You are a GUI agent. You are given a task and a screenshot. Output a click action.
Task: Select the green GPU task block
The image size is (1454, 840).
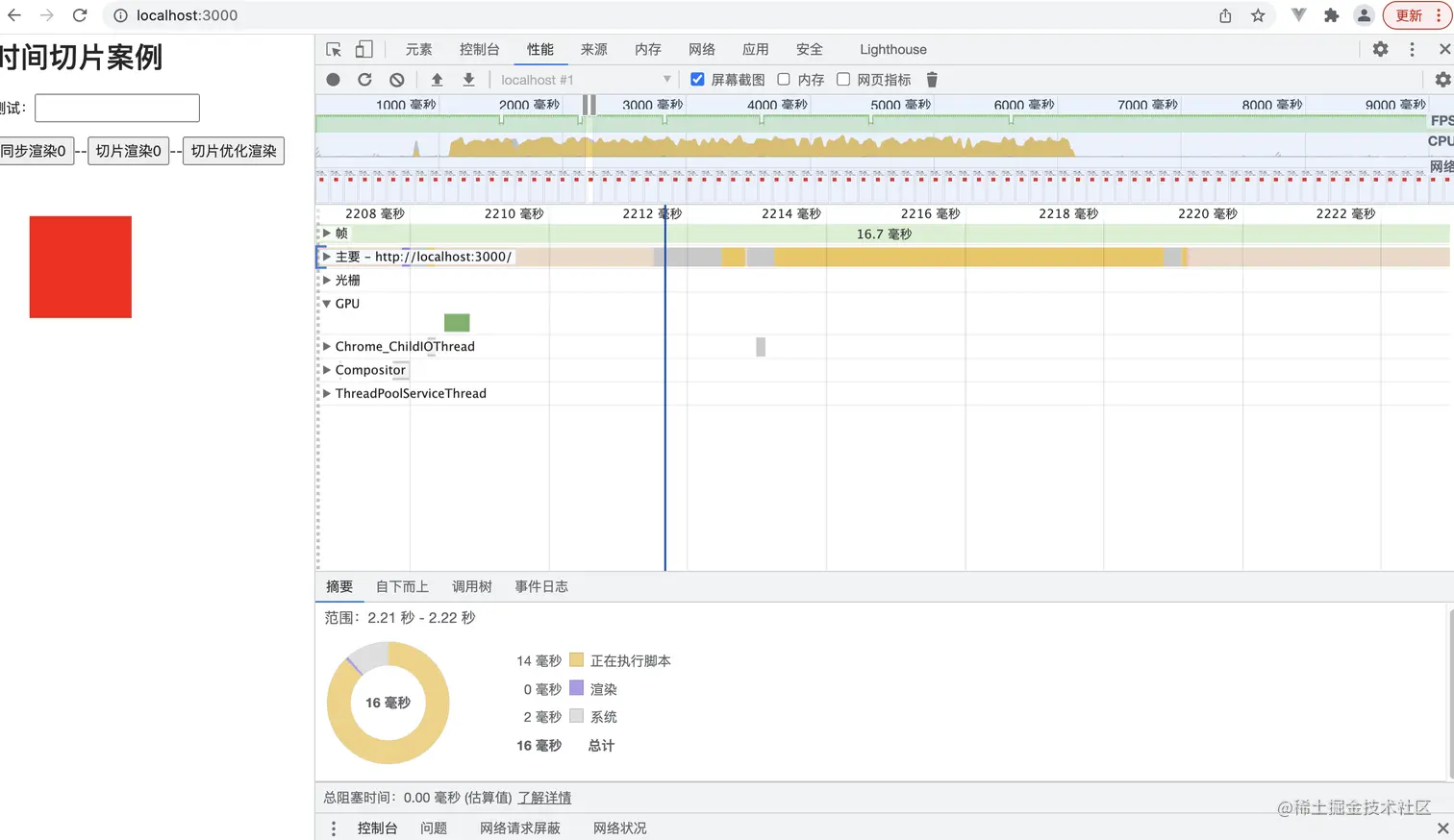tap(457, 323)
